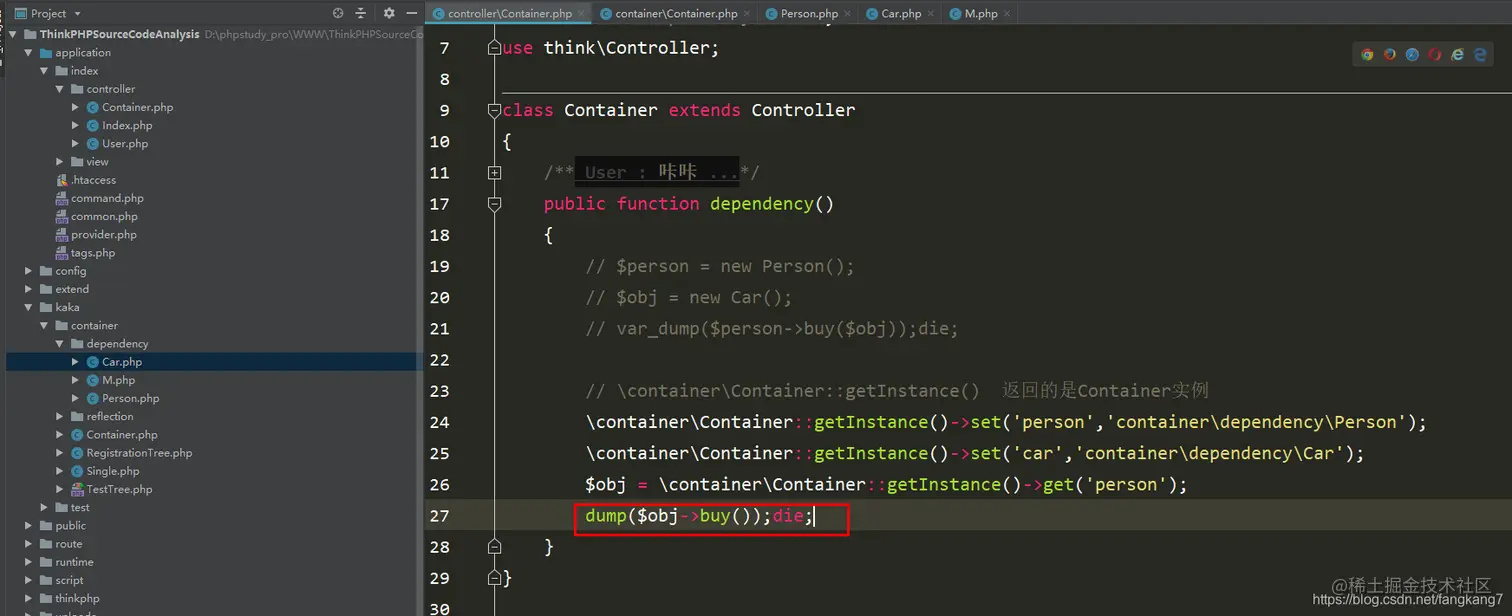This screenshot has height=616, width=1512.
Task: Click the Collapse All icon in Project panel
Action: 362,13
